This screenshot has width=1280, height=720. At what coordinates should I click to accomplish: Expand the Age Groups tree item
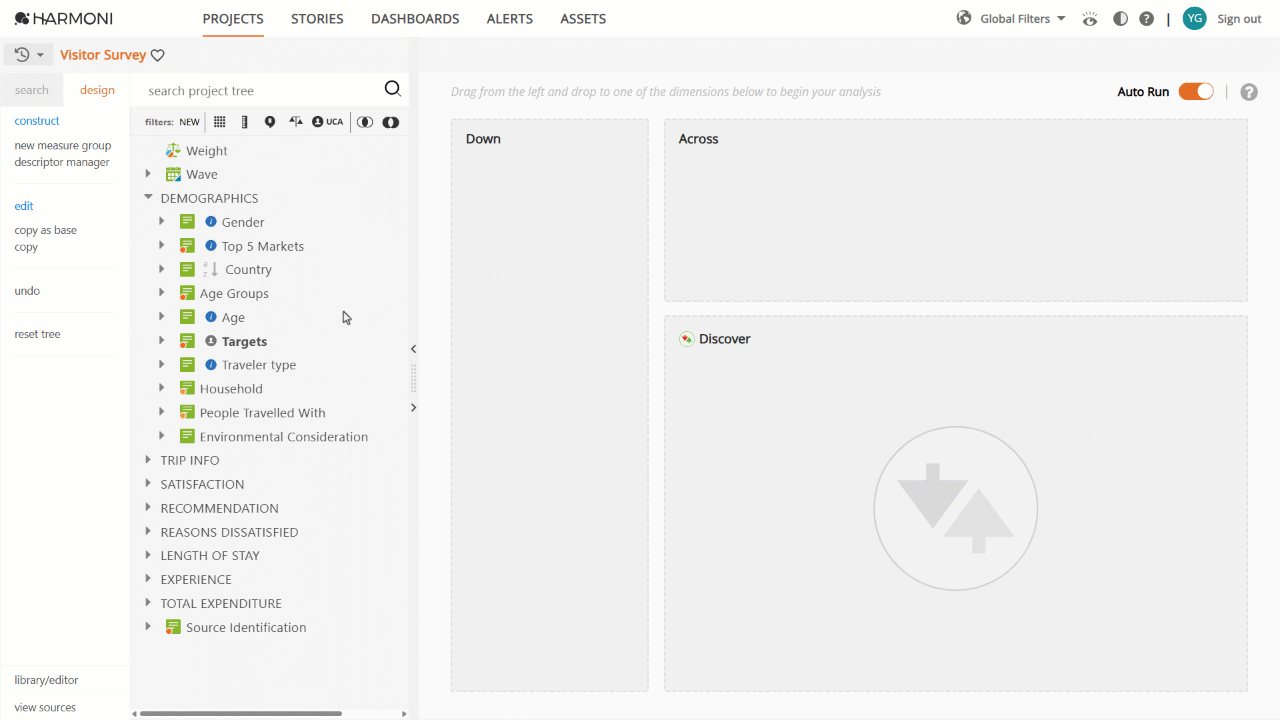click(162, 292)
